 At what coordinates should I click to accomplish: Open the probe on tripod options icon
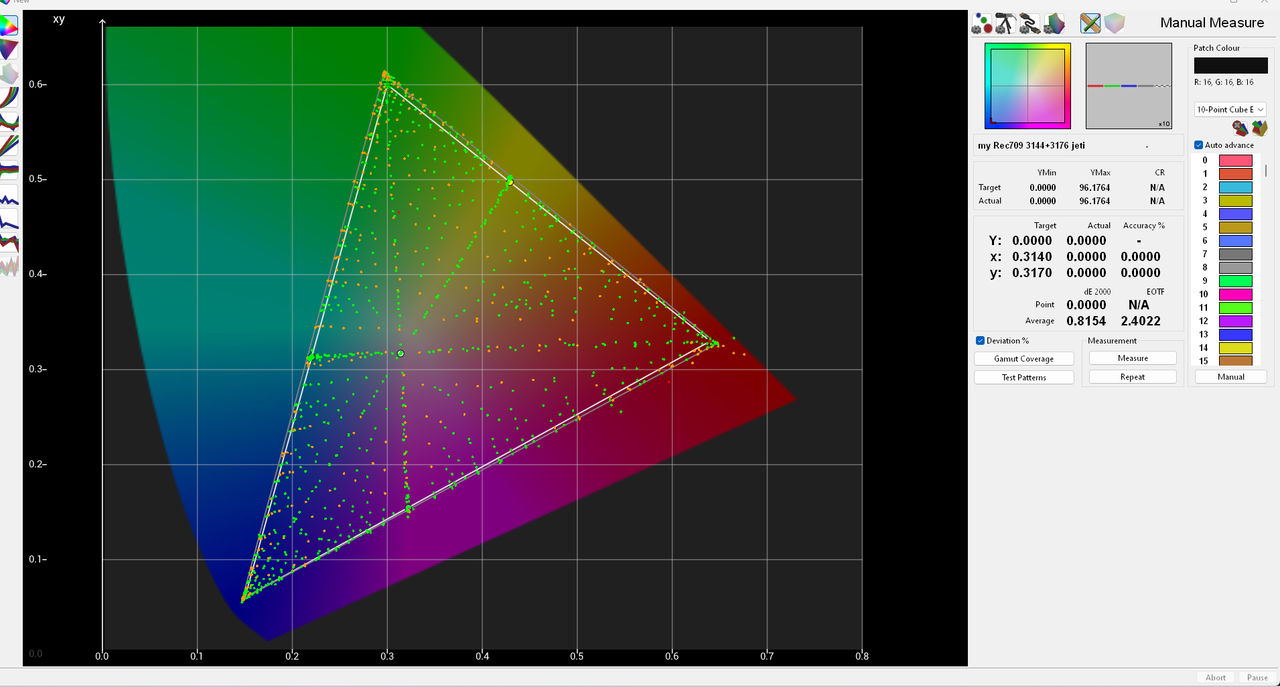[x=1004, y=23]
